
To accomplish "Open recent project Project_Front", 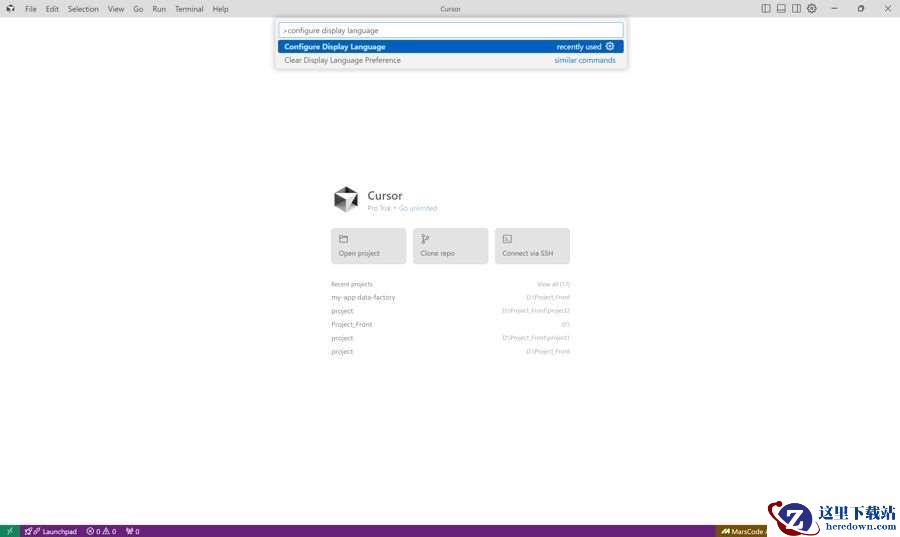I will tap(451, 324).
